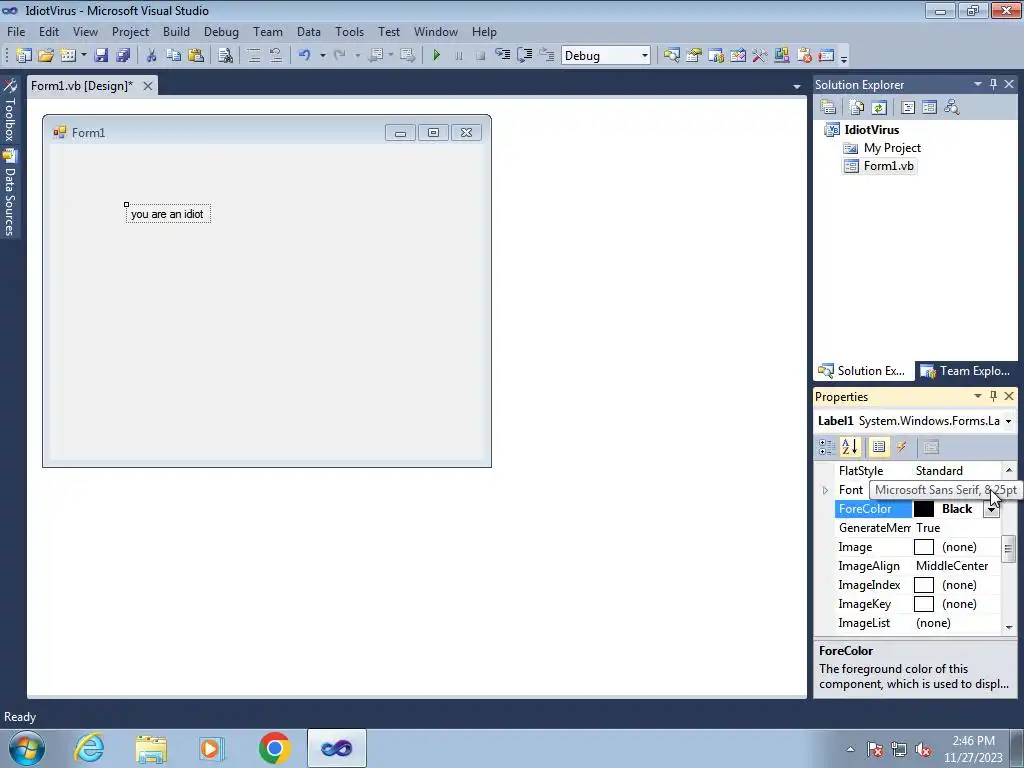Screen dimensions: 1024x768
Task: Select Form1.vb in Solution Explorer
Action: point(889,167)
